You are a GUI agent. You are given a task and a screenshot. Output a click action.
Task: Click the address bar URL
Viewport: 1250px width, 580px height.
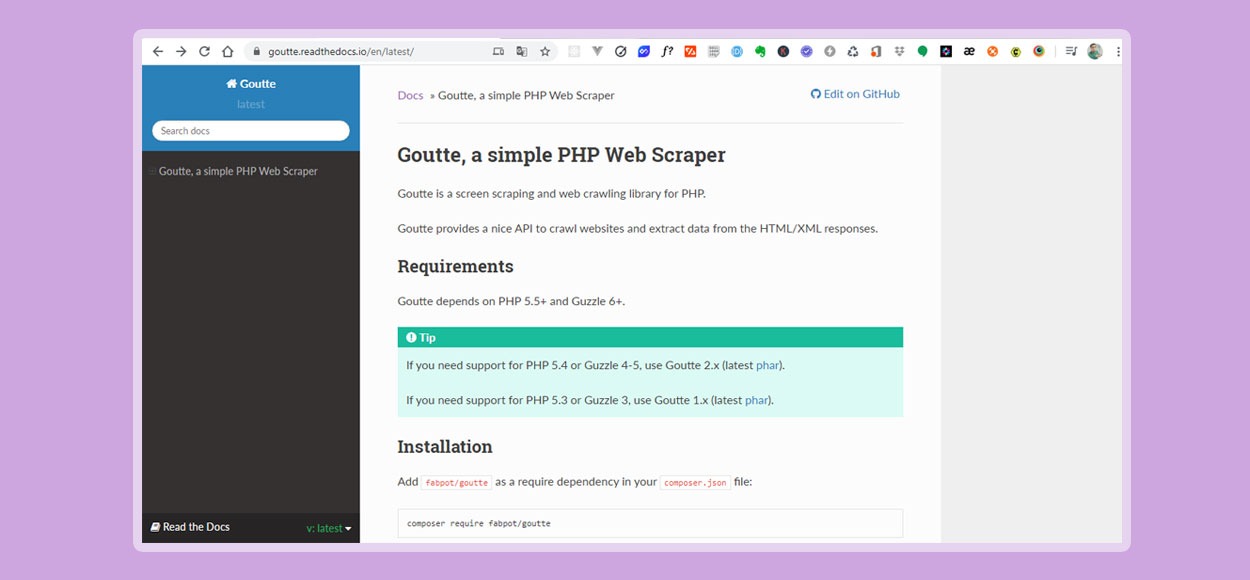coord(340,51)
